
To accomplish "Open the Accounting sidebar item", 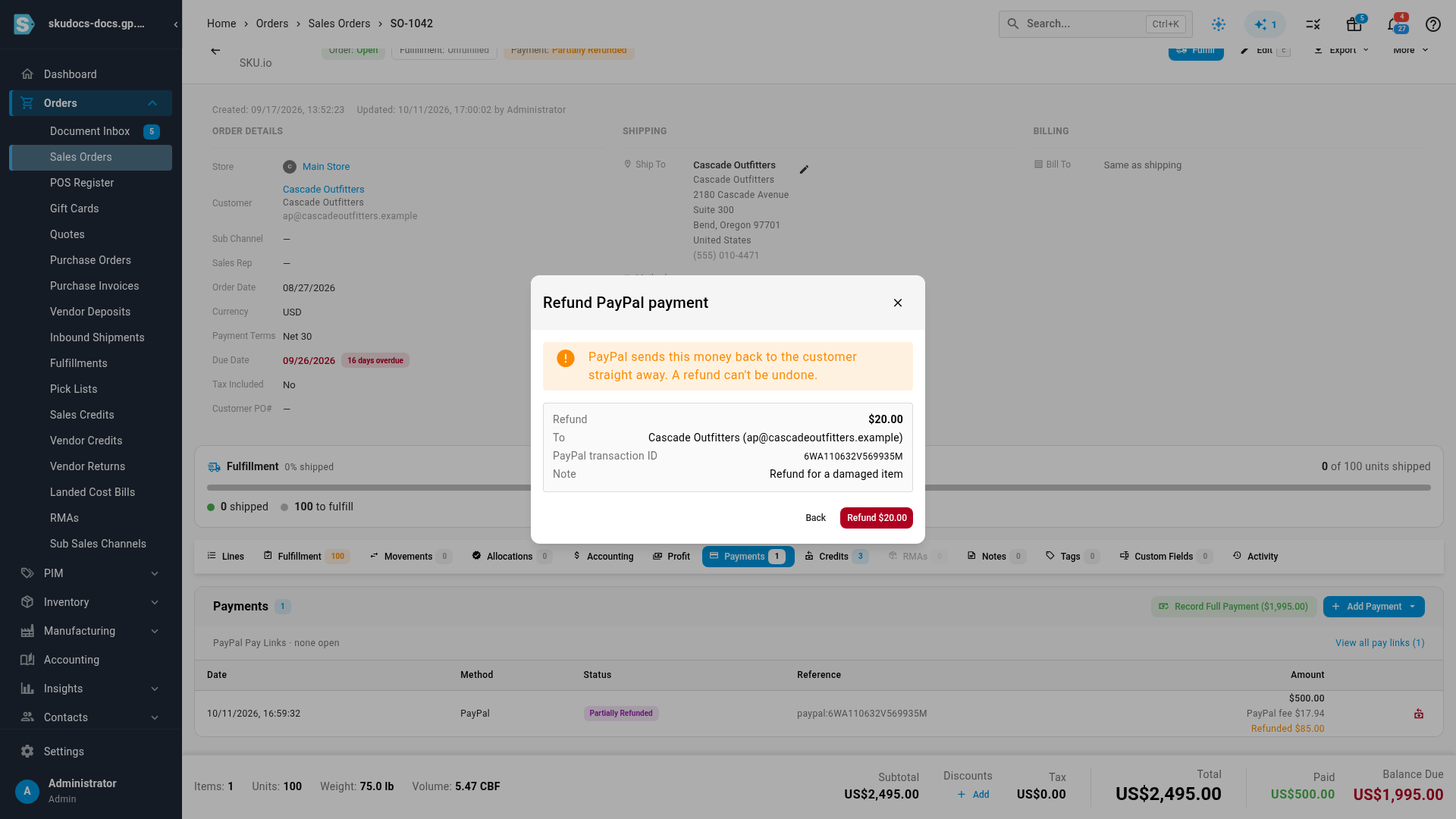I will (90, 660).
